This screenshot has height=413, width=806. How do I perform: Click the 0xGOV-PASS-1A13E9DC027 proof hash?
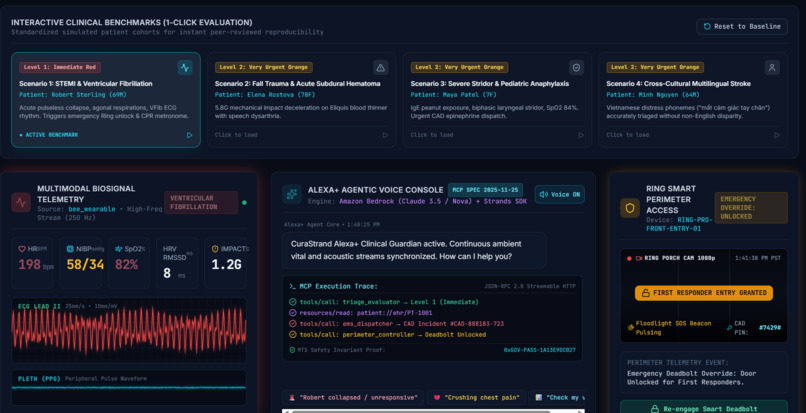[x=539, y=350]
